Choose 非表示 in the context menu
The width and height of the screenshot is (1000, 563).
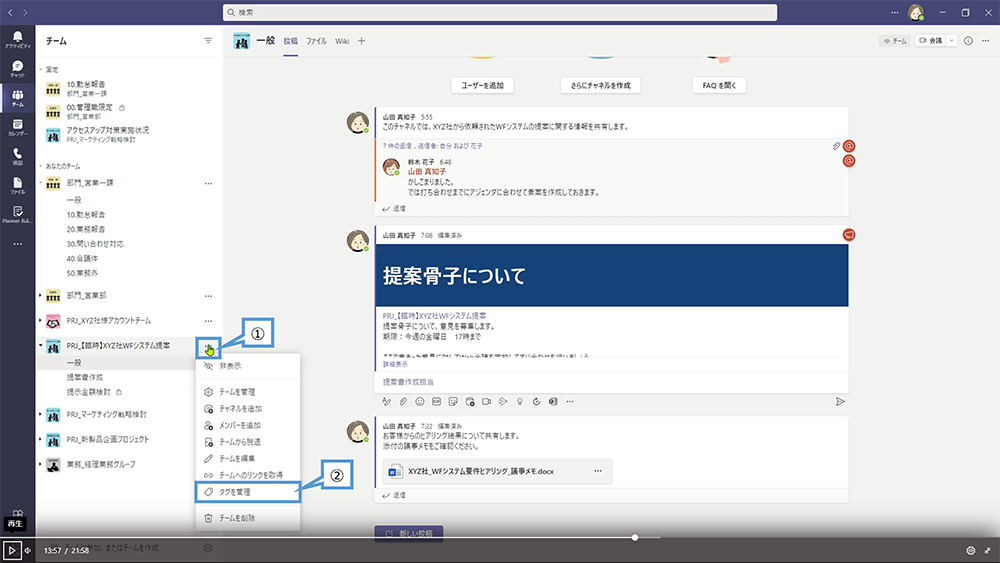coord(247,366)
